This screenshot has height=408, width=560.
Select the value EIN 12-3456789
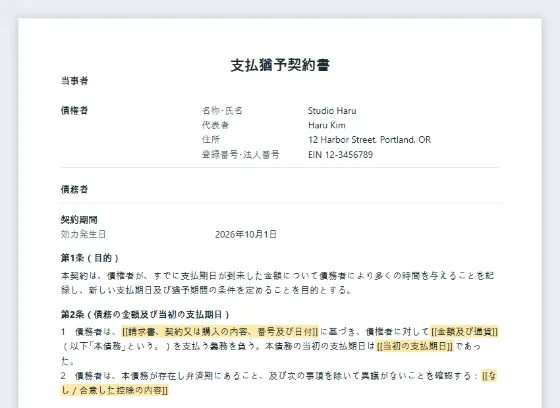point(340,154)
